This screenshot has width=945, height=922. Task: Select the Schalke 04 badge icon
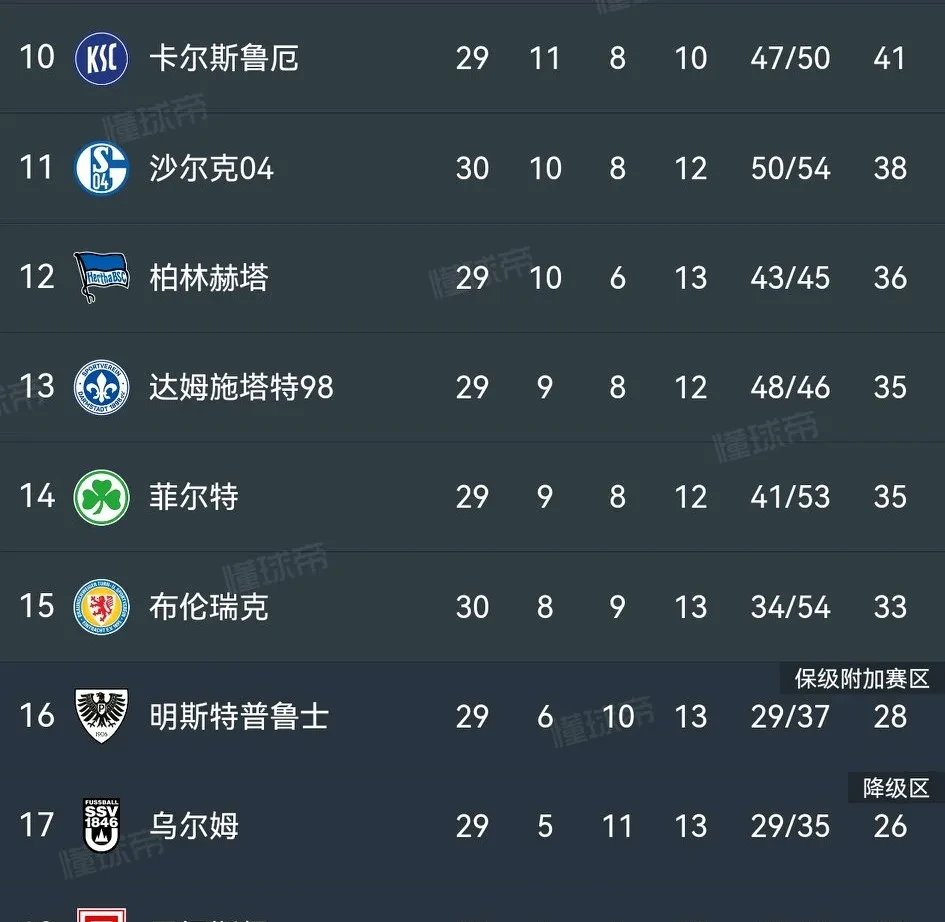[x=100, y=168]
